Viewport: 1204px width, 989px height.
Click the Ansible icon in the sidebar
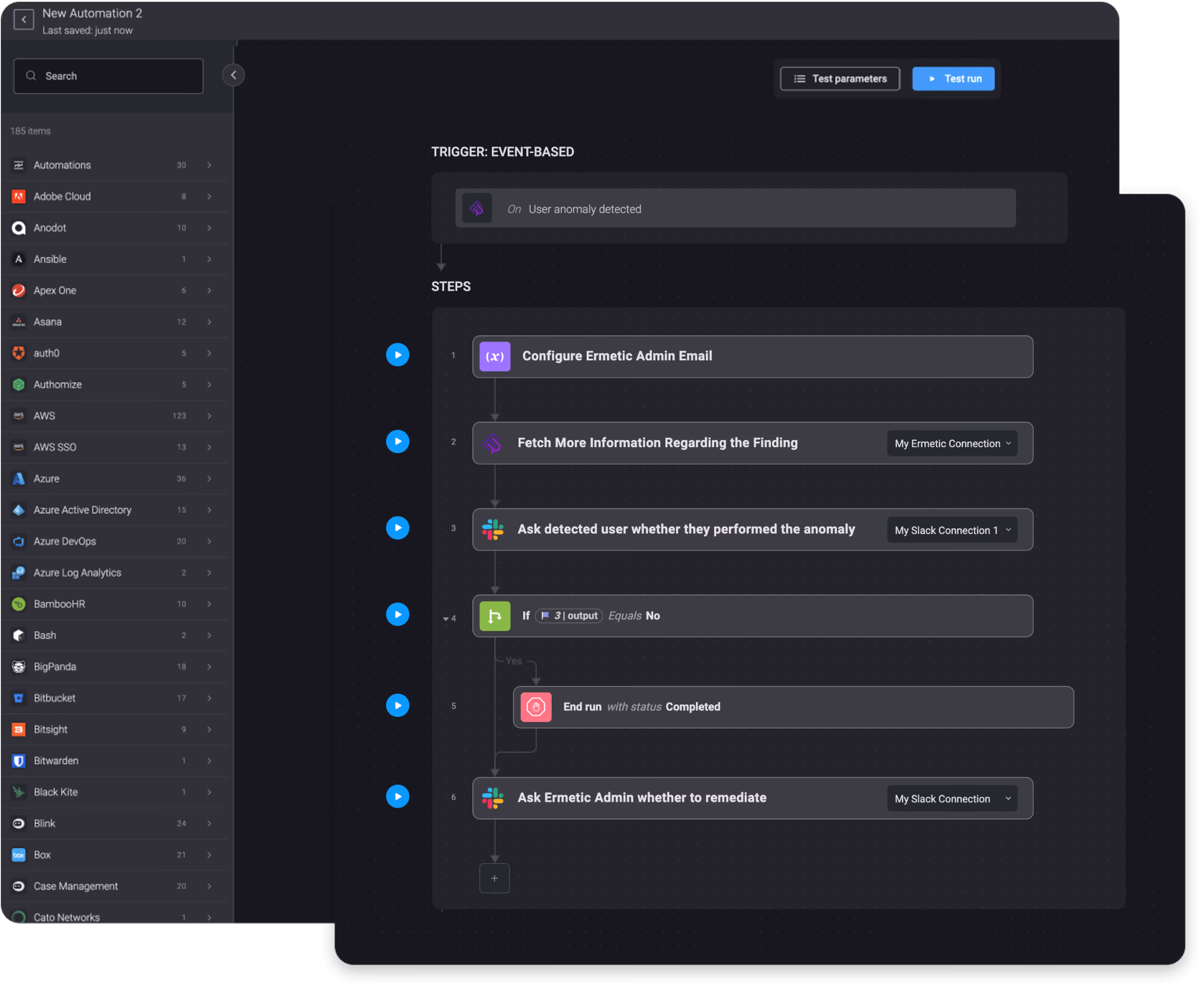19,259
